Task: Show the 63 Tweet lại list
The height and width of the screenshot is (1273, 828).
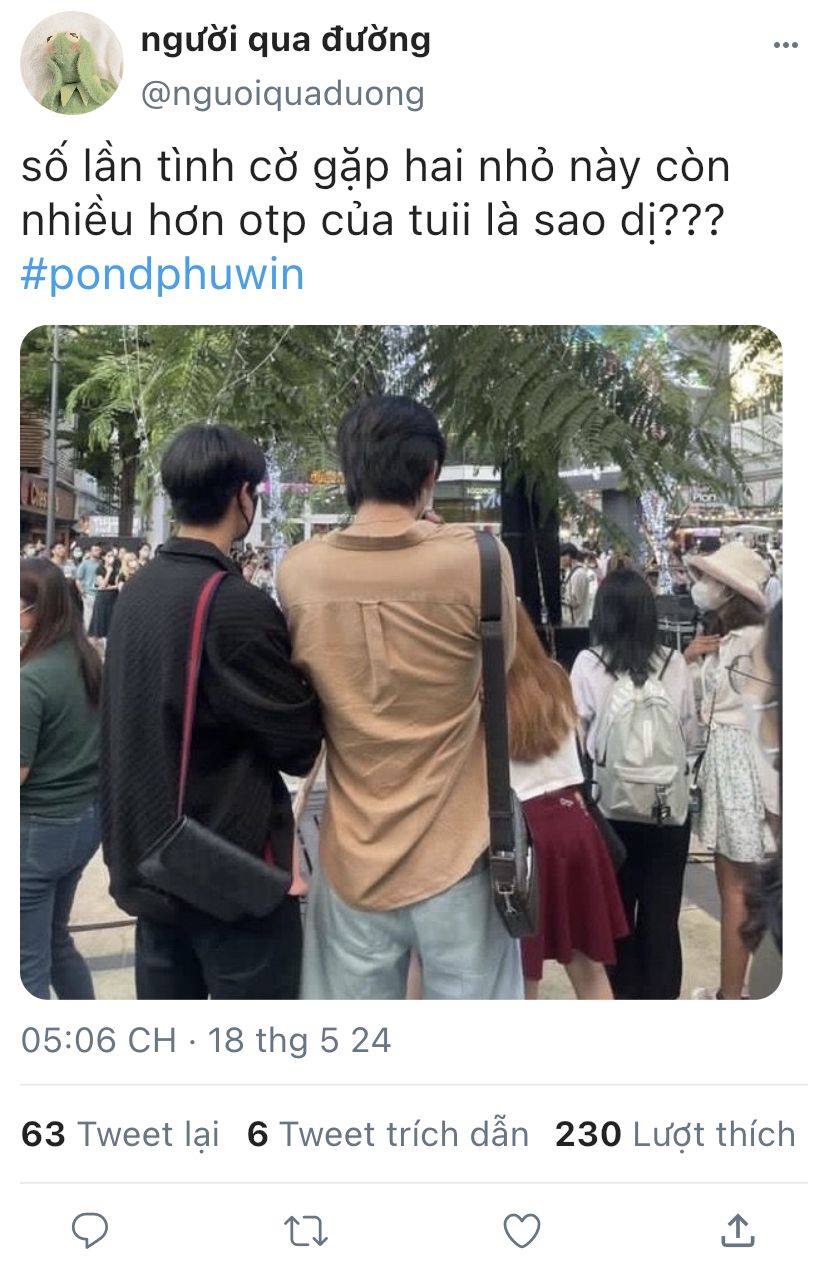Action: coord(120,1134)
